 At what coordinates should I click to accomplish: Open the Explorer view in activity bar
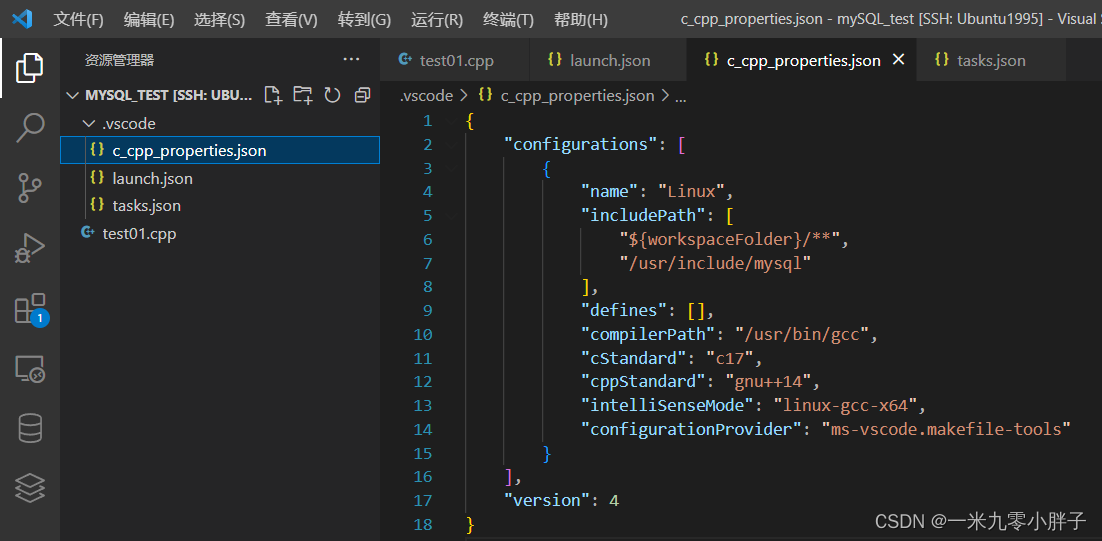click(x=30, y=67)
